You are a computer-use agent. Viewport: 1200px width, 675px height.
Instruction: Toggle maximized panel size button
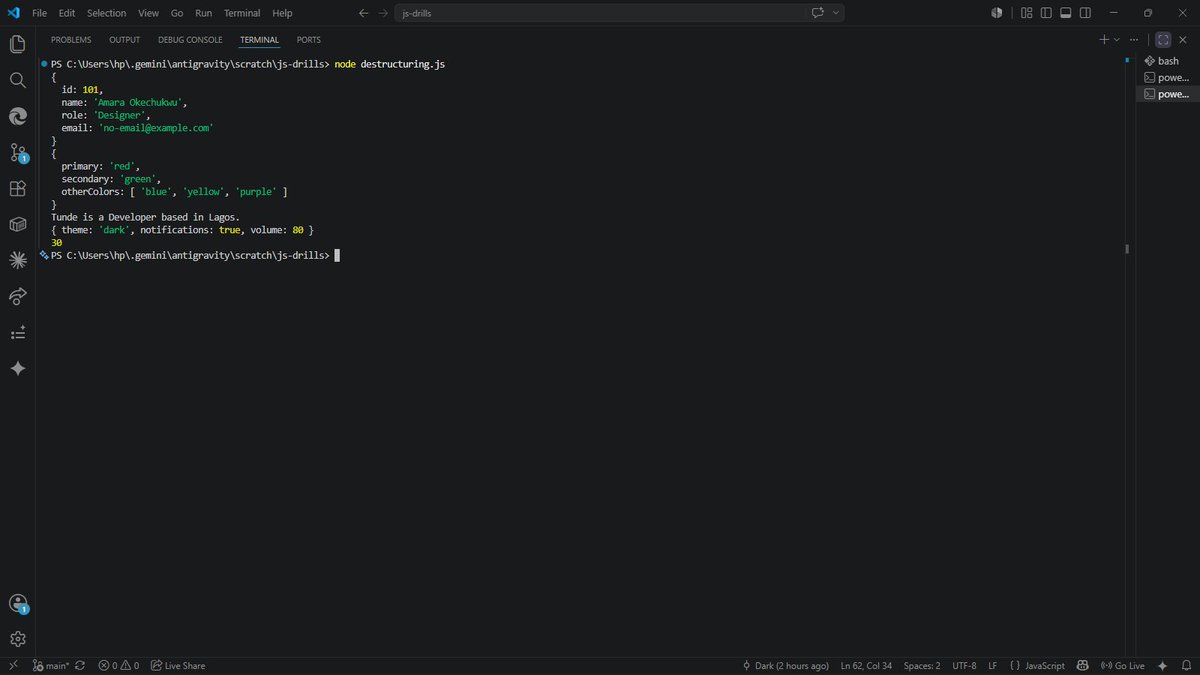pos(1163,40)
